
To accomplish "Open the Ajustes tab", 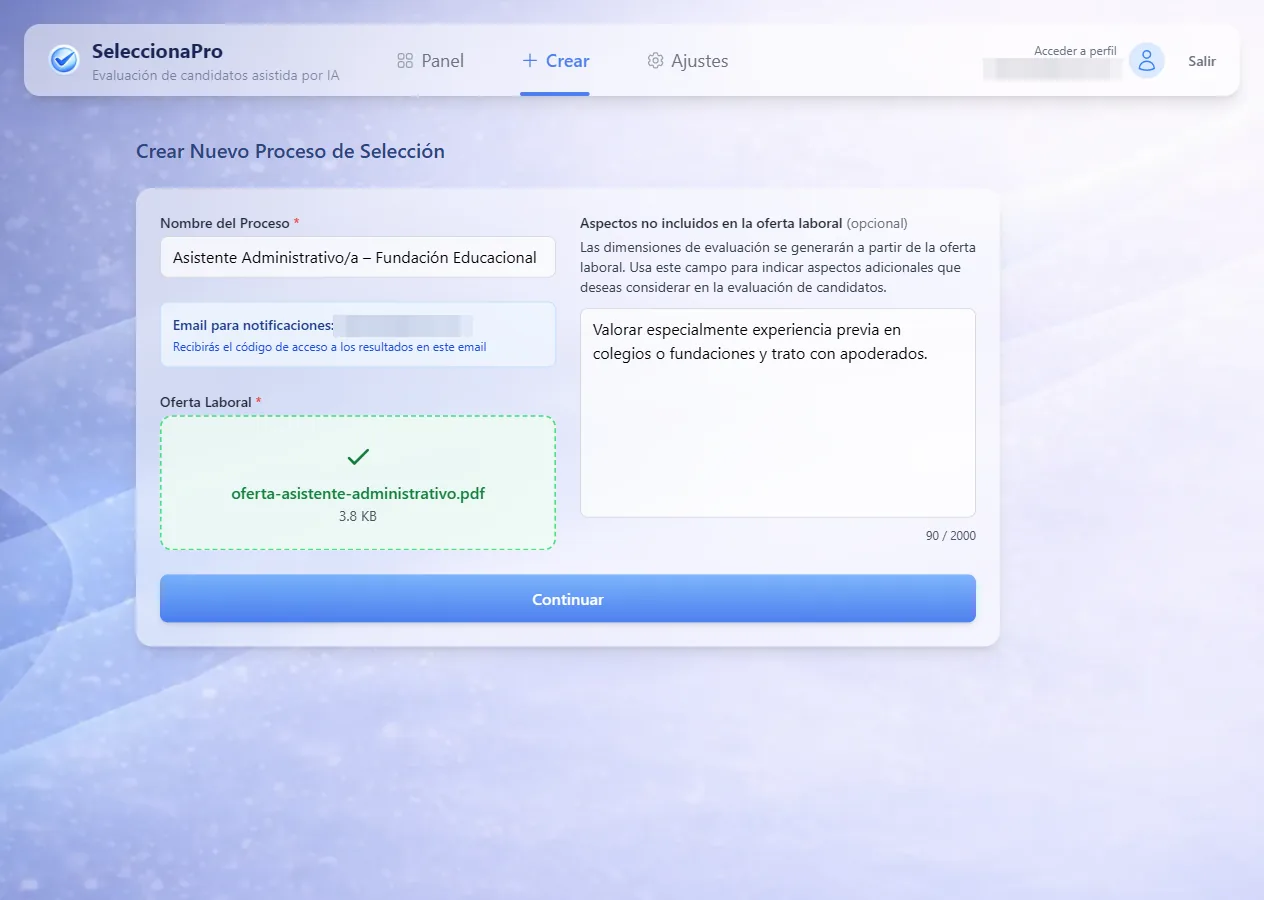I will 687,61.
